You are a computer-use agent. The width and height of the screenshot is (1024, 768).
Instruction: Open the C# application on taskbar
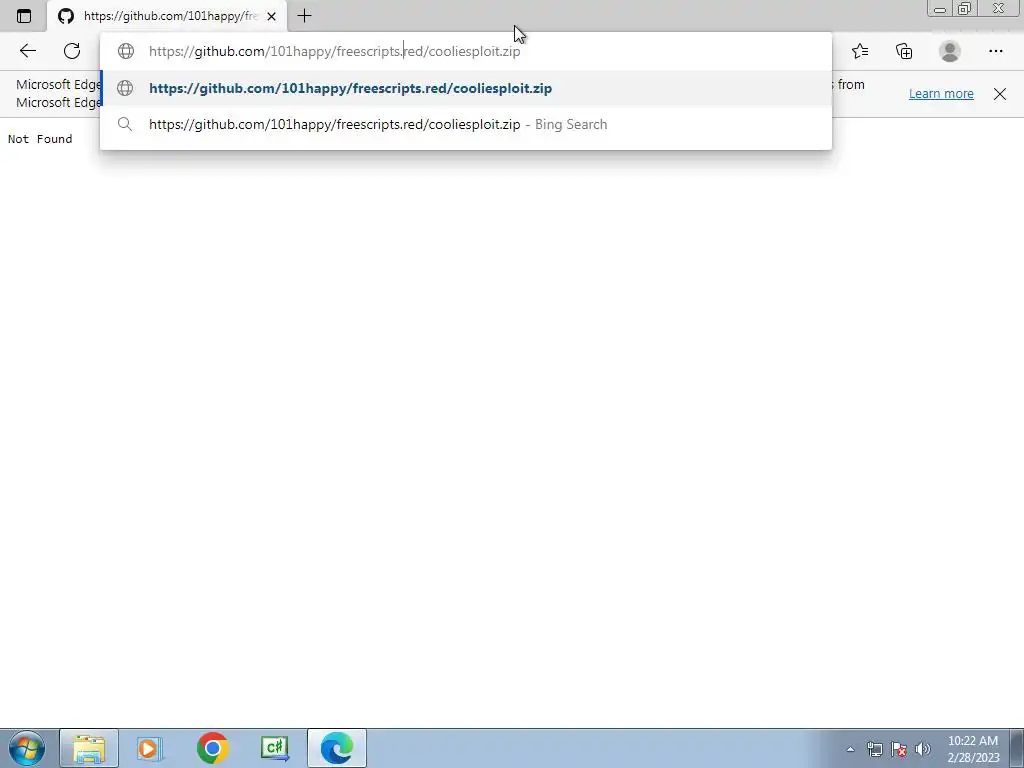point(275,748)
